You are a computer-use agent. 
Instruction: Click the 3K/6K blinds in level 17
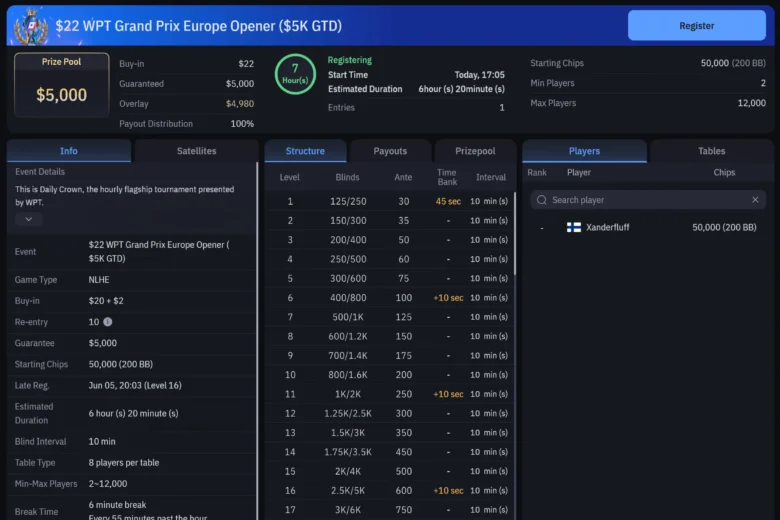point(348,510)
